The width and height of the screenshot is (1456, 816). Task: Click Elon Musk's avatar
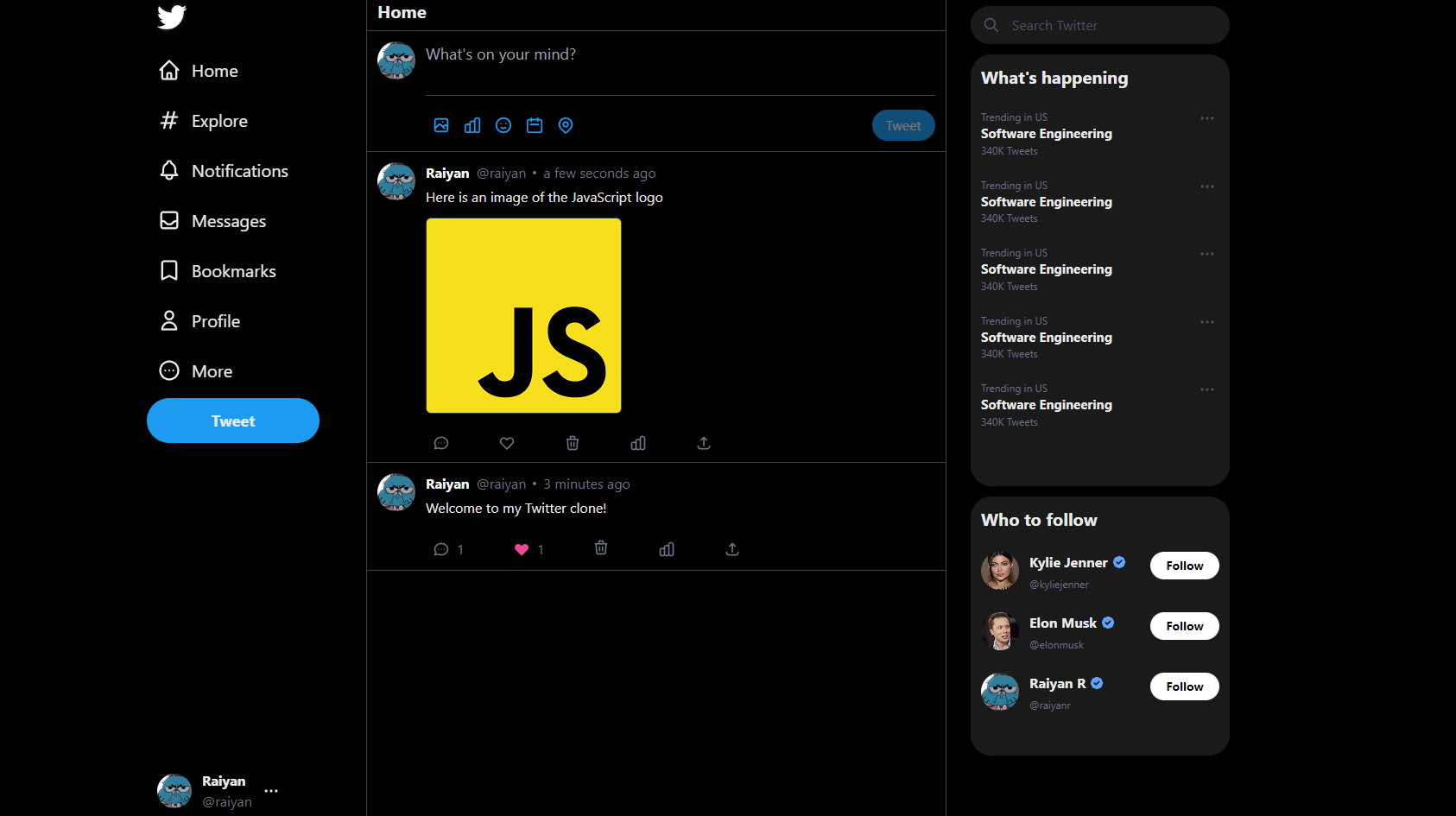1000,631
